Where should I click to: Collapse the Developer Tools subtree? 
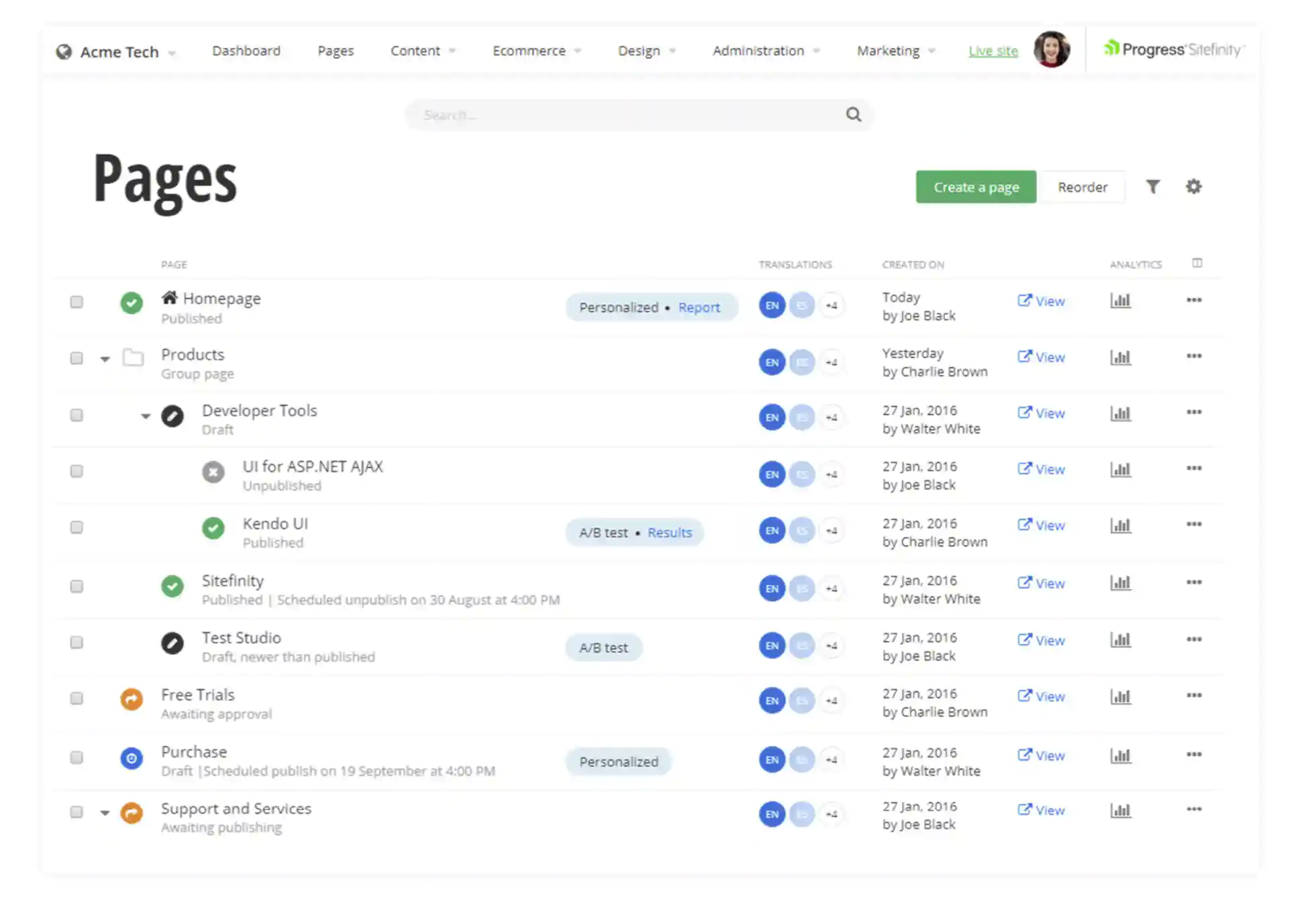146,416
